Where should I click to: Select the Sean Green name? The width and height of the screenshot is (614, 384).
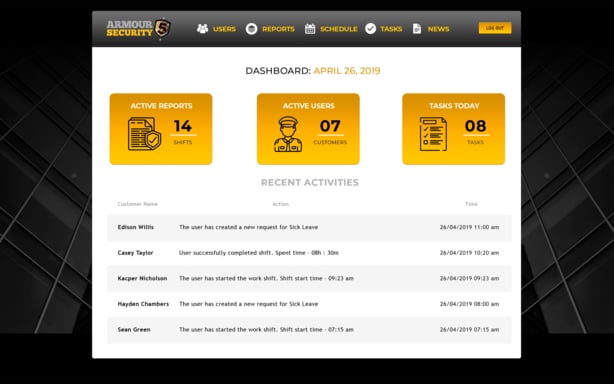134,330
